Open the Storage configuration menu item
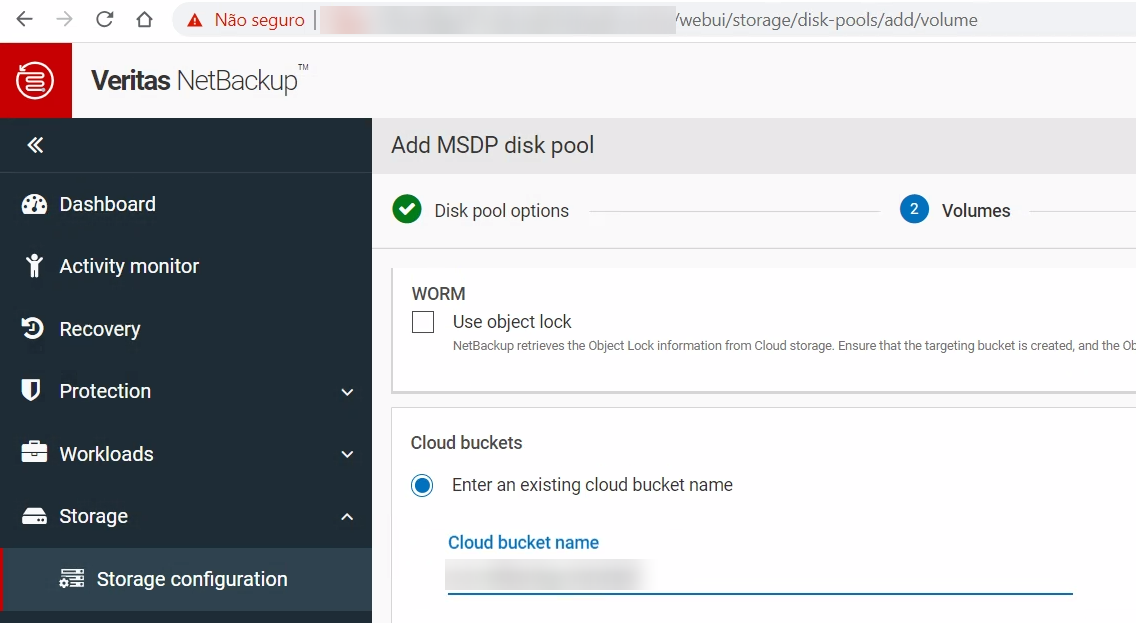This screenshot has width=1136, height=623. coord(191,579)
